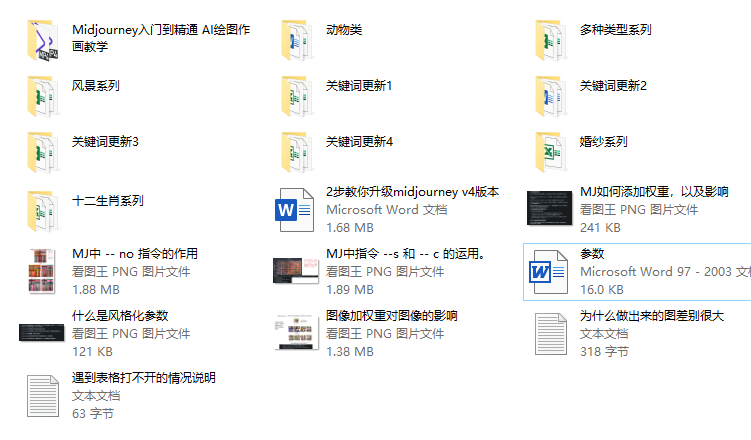Viewport: 751px width, 440px height.
Task: Select the MJ中 -- no 指令的作用 thumbnail
Action: pyautogui.click(x=42, y=271)
